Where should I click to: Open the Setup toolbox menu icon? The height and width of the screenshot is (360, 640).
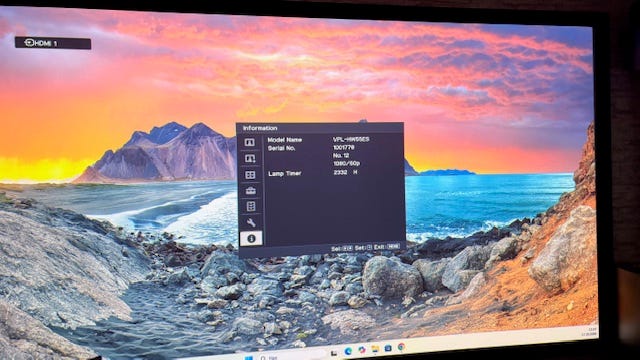click(x=251, y=191)
